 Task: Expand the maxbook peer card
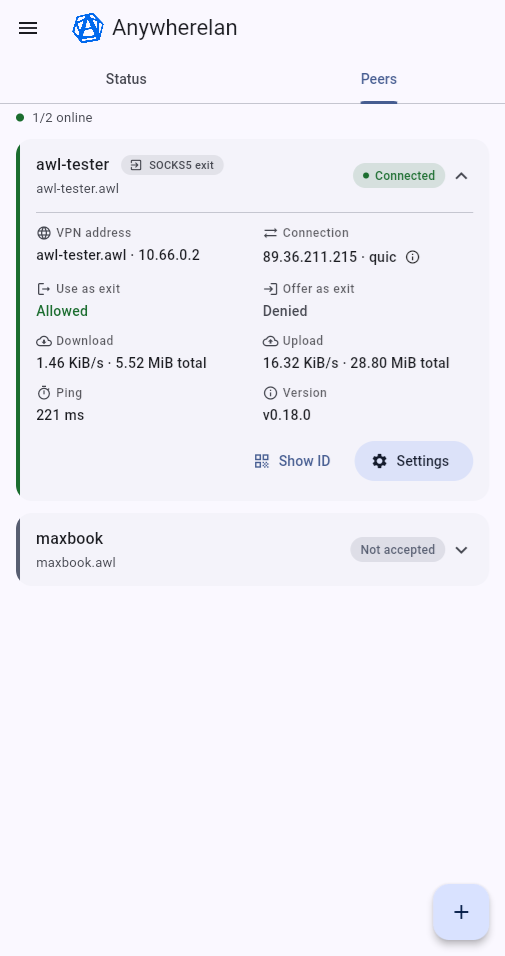(x=462, y=550)
